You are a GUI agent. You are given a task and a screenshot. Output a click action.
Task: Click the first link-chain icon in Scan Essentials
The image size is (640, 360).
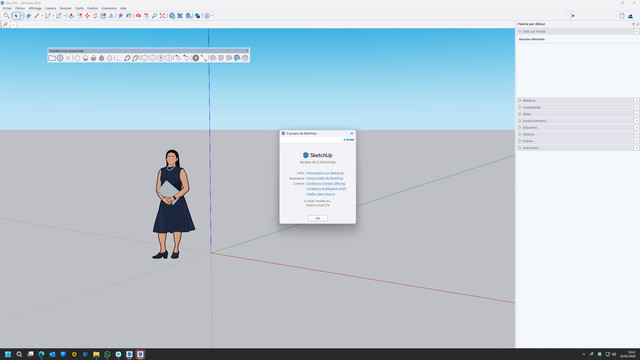click(x=127, y=58)
